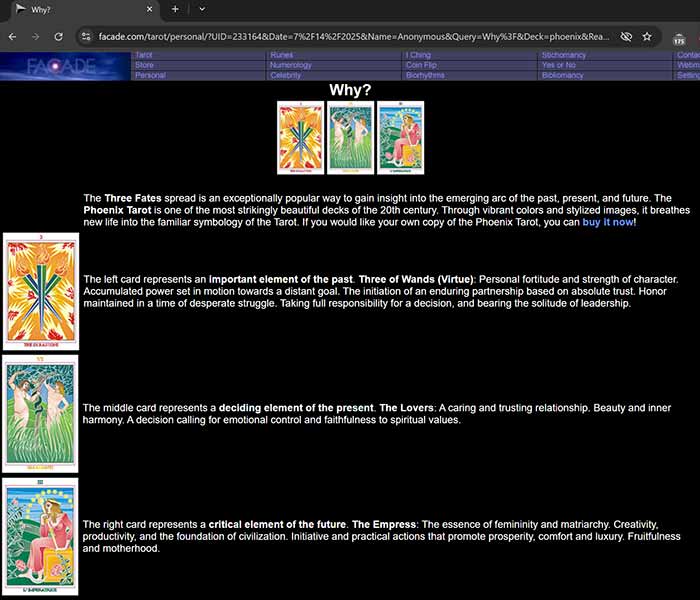
Task: Go to the Biorhythms section
Action: coord(425,75)
